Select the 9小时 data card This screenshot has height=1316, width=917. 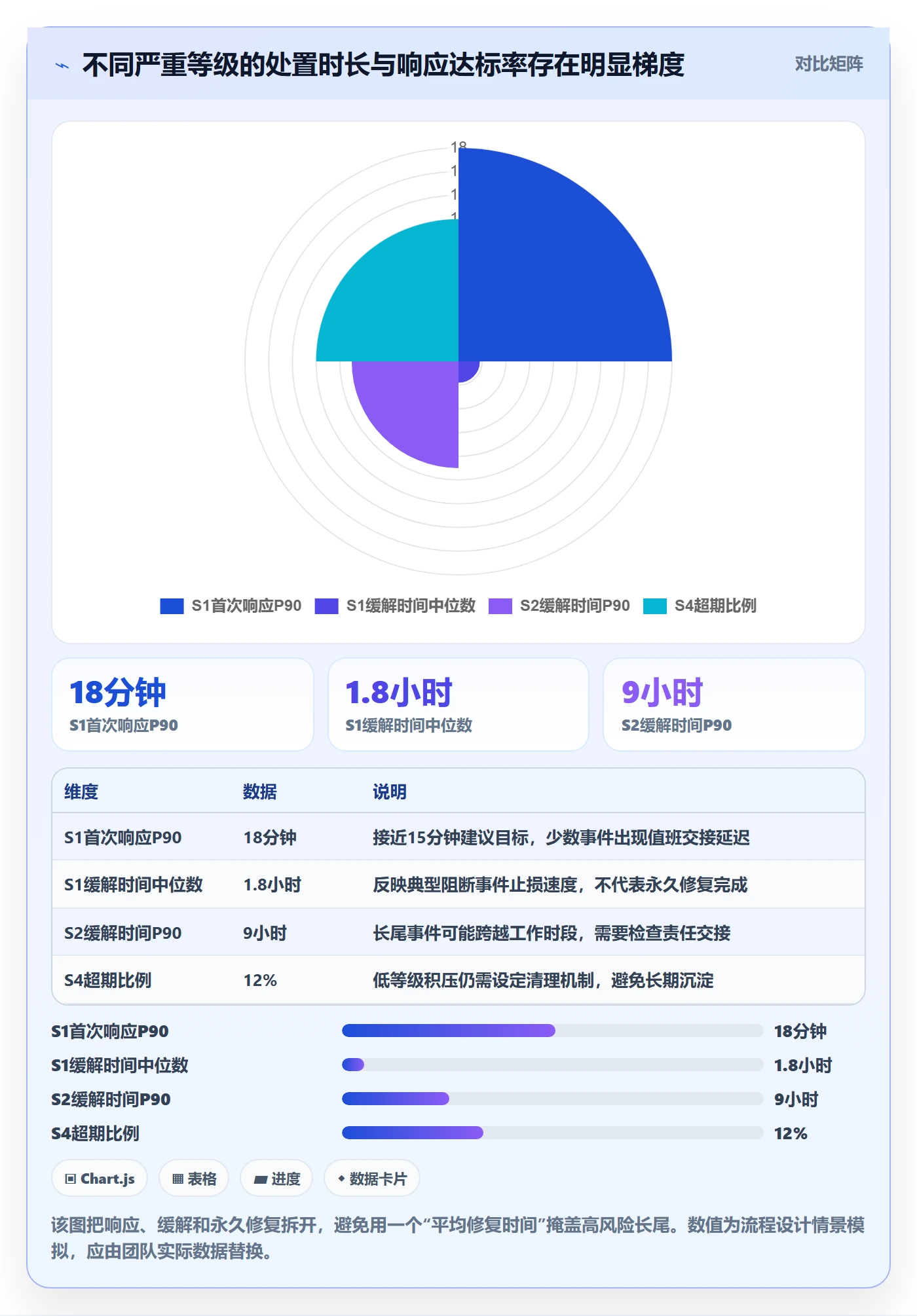[734, 704]
